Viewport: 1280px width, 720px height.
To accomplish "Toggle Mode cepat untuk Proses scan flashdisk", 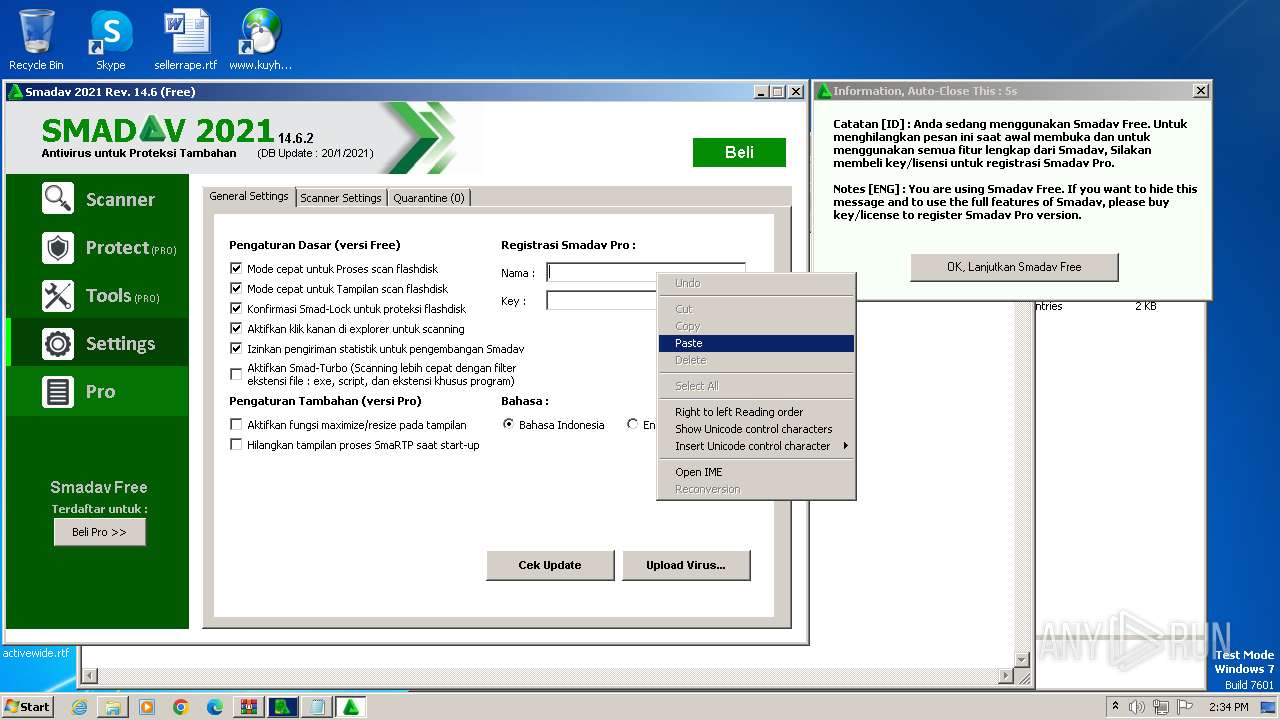I will [236, 268].
